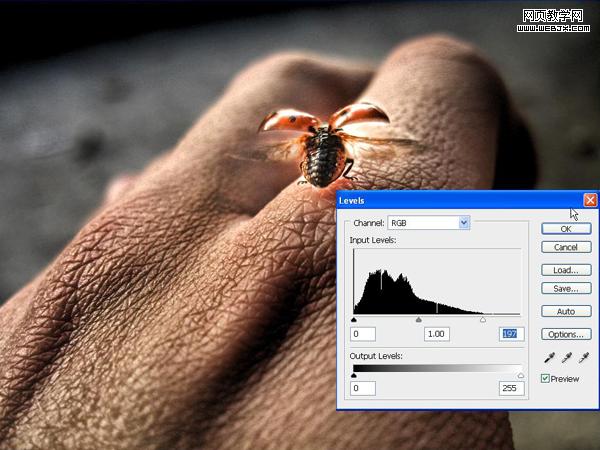Screen dimensions: 600x450
Task: Focus the input shadow value field
Action: [363, 334]
